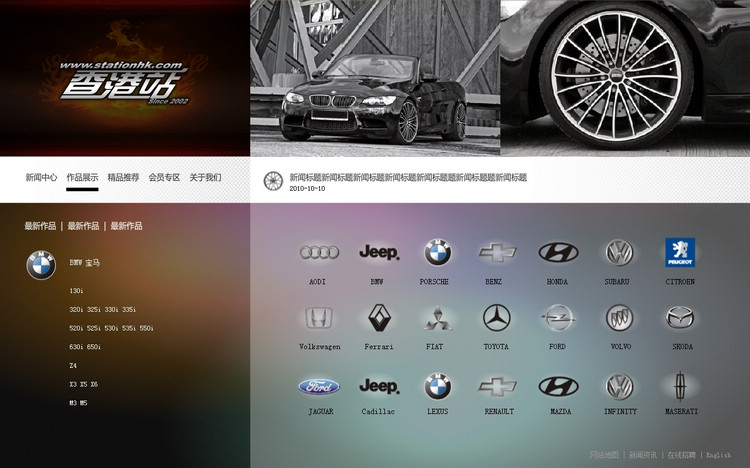This screenshot has height=468, width=750.
Task: Open the 新闻中心 menu item
Action: [x=41, y=178]
